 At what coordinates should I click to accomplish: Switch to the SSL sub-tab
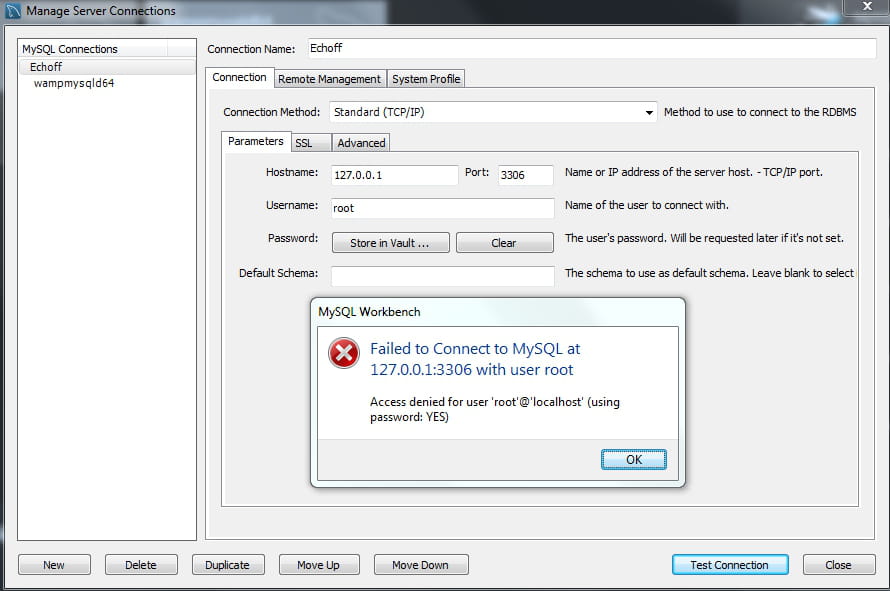tap(310, 143)
